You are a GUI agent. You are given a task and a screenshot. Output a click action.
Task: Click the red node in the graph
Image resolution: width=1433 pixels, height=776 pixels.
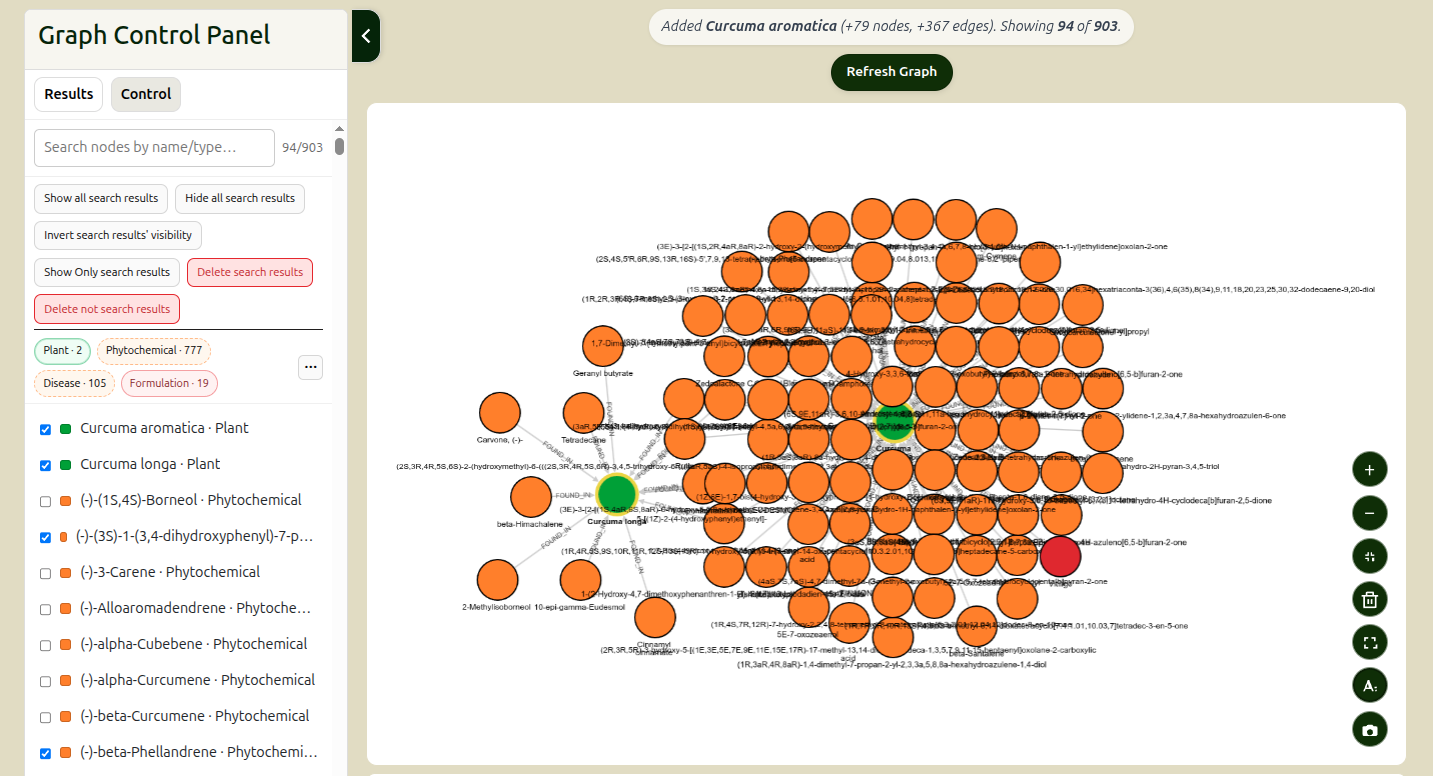point(1060,557)
